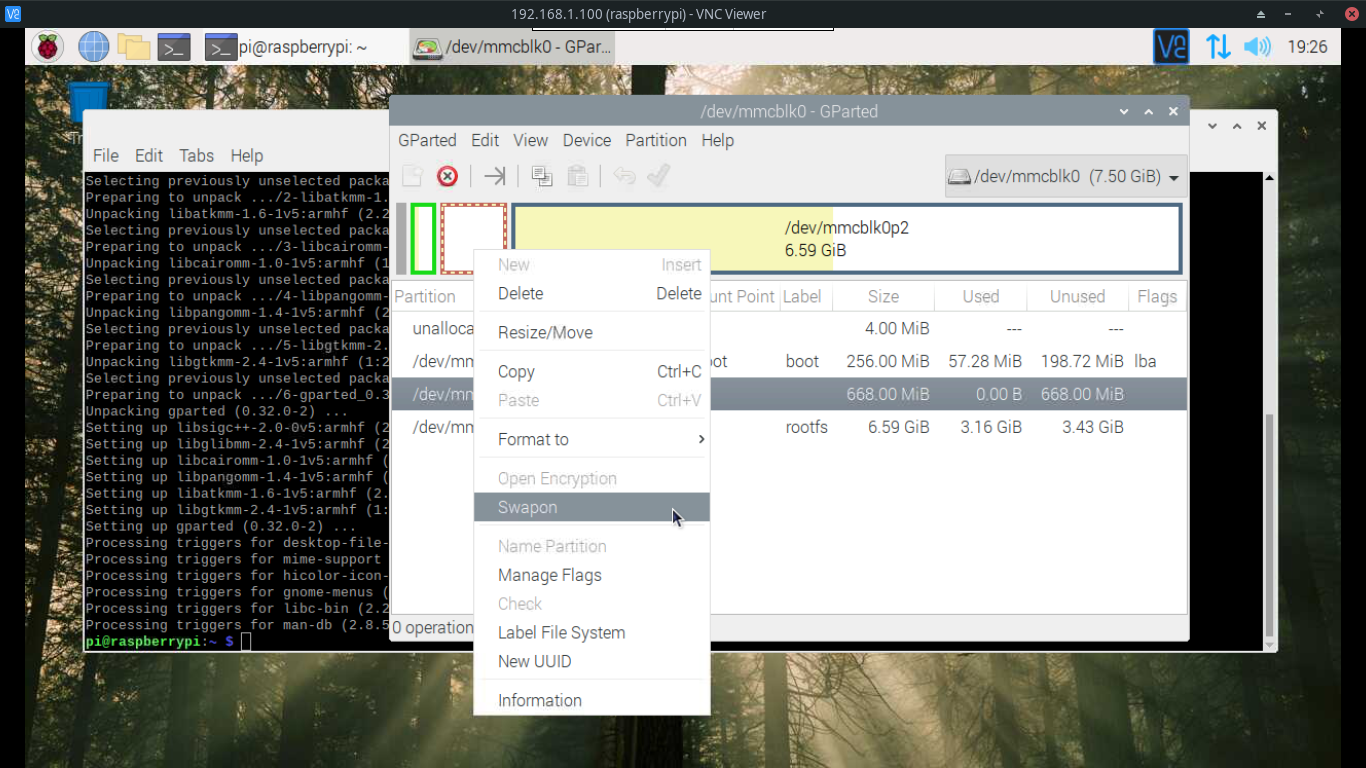
Task: Select the green boot partition graphic block
Action: tap(423, 238)
